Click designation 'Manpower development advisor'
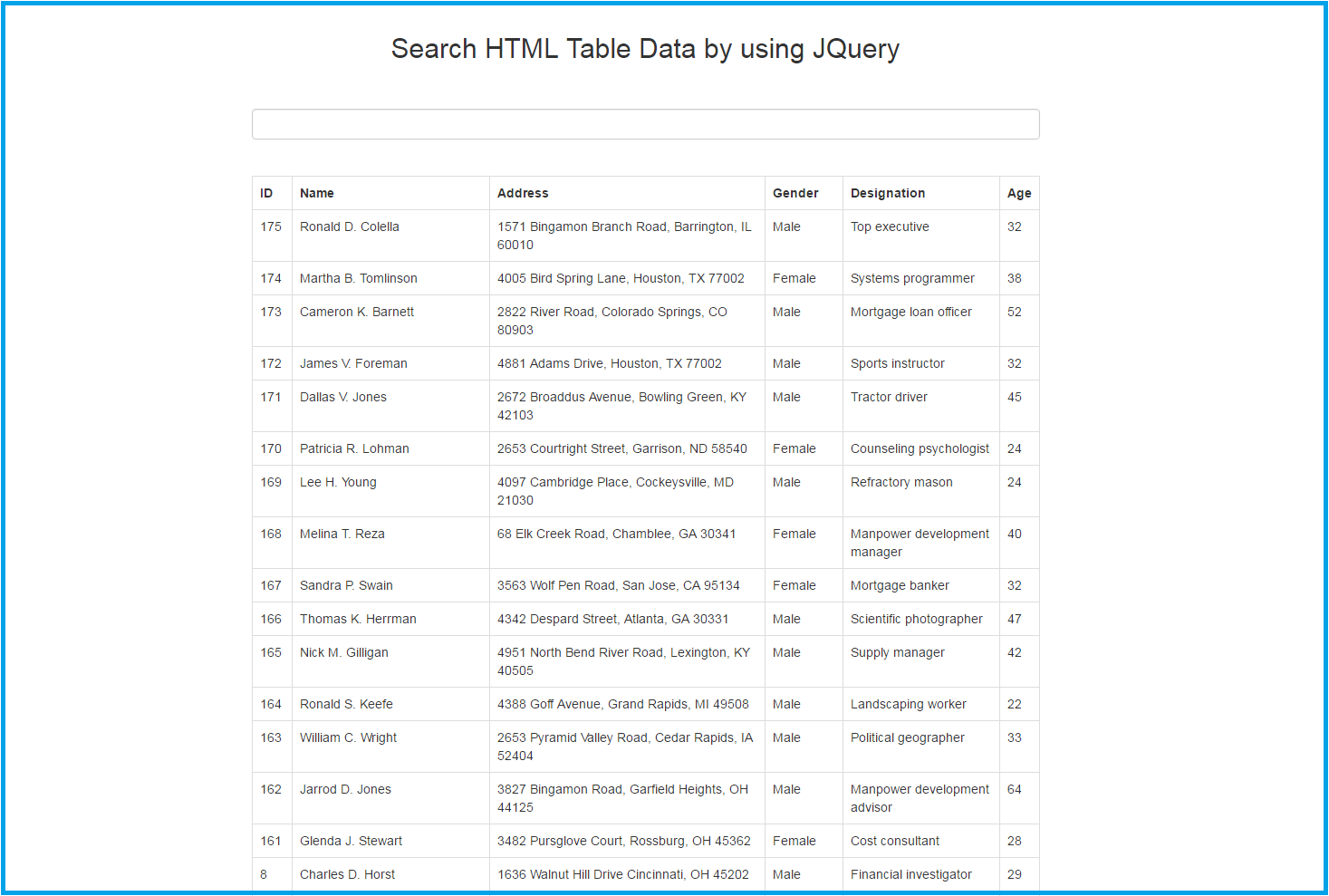The image size is (1329, 896). (920, 798)
